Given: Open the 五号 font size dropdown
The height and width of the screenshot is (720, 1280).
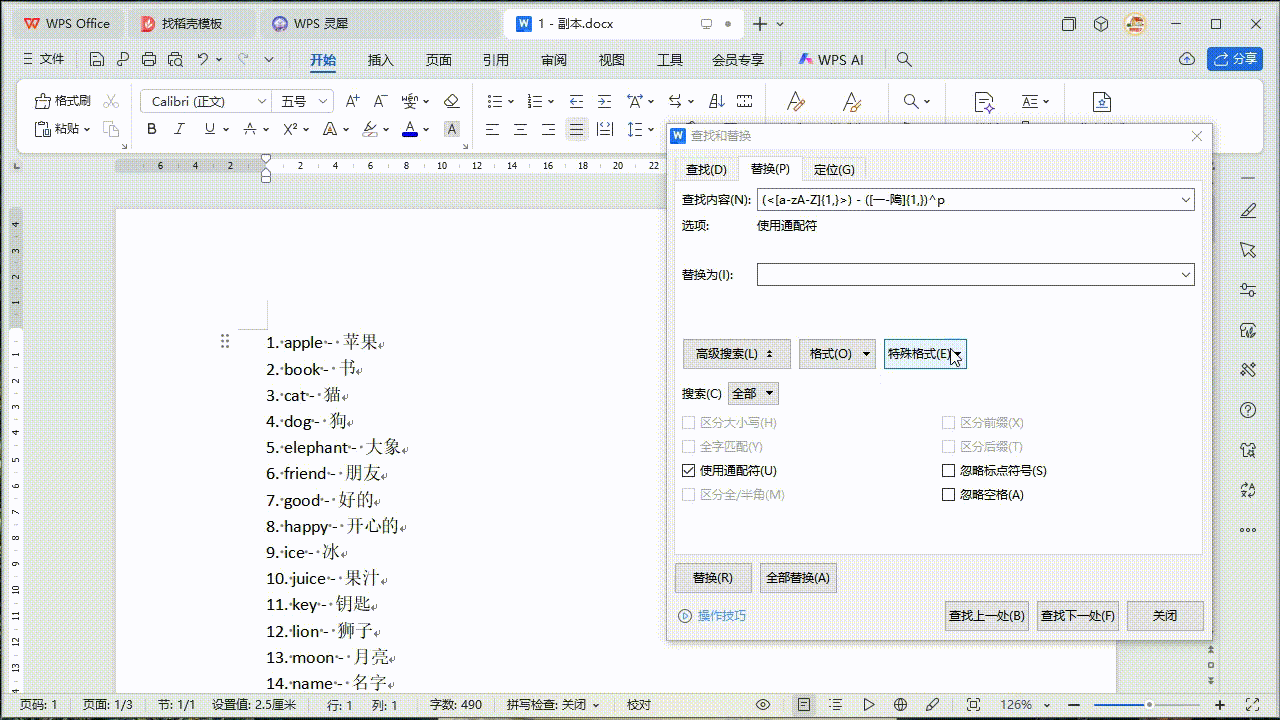Looking at the screenshot, I should pyautogui.click(x=323, y=101).
